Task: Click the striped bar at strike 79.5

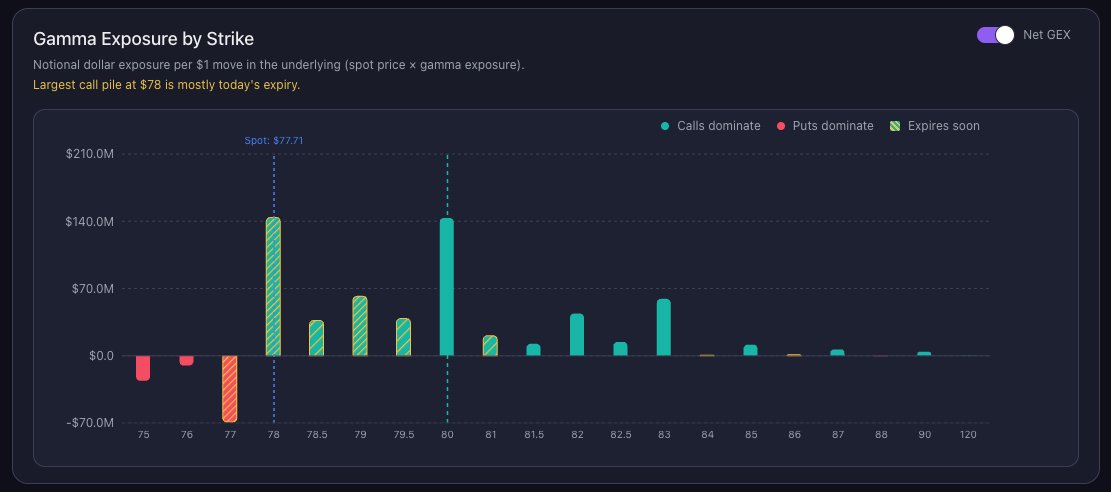Action: [403, 337]
